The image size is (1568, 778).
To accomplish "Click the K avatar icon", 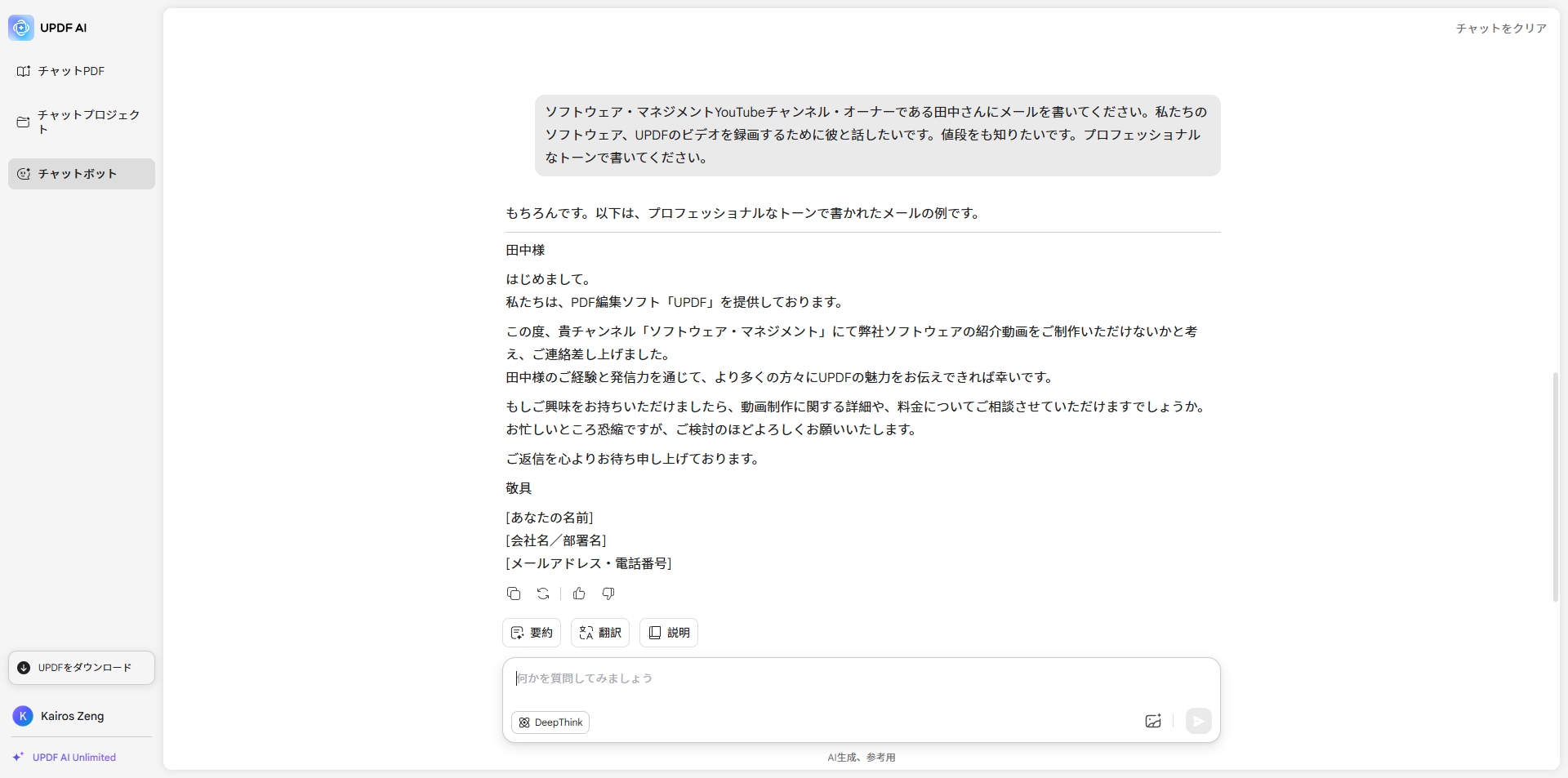I will [x=23, y=716].
